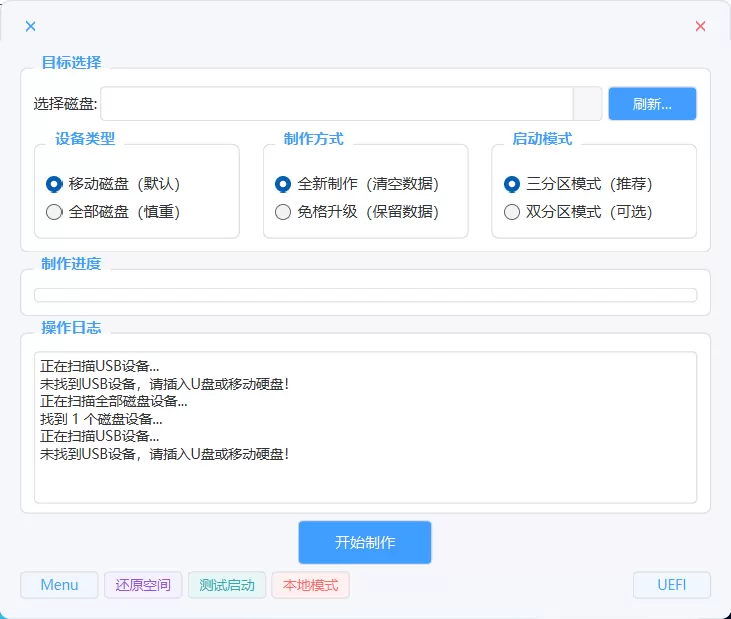This screenshot has height=619, width=731.
Task: Switch to 本地模式 local mode
Action: [310, 585]
